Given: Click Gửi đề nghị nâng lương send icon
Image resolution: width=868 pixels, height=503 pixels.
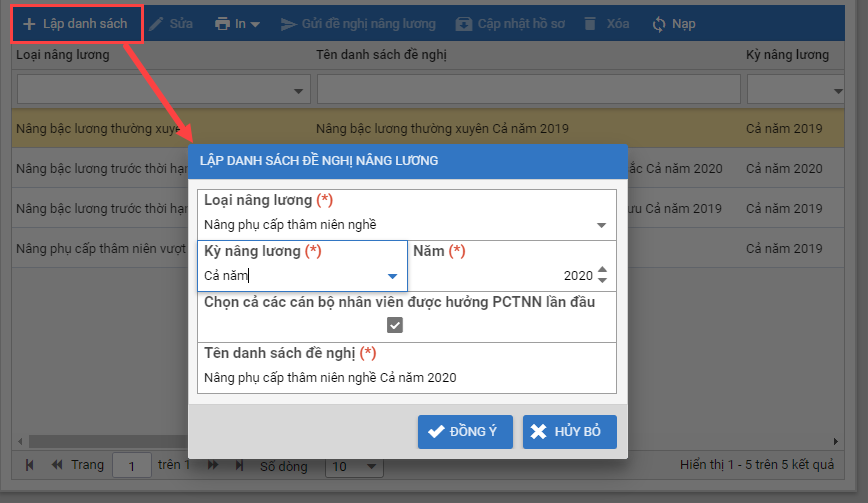Looking at the screenshot, I should coord(289,23).
